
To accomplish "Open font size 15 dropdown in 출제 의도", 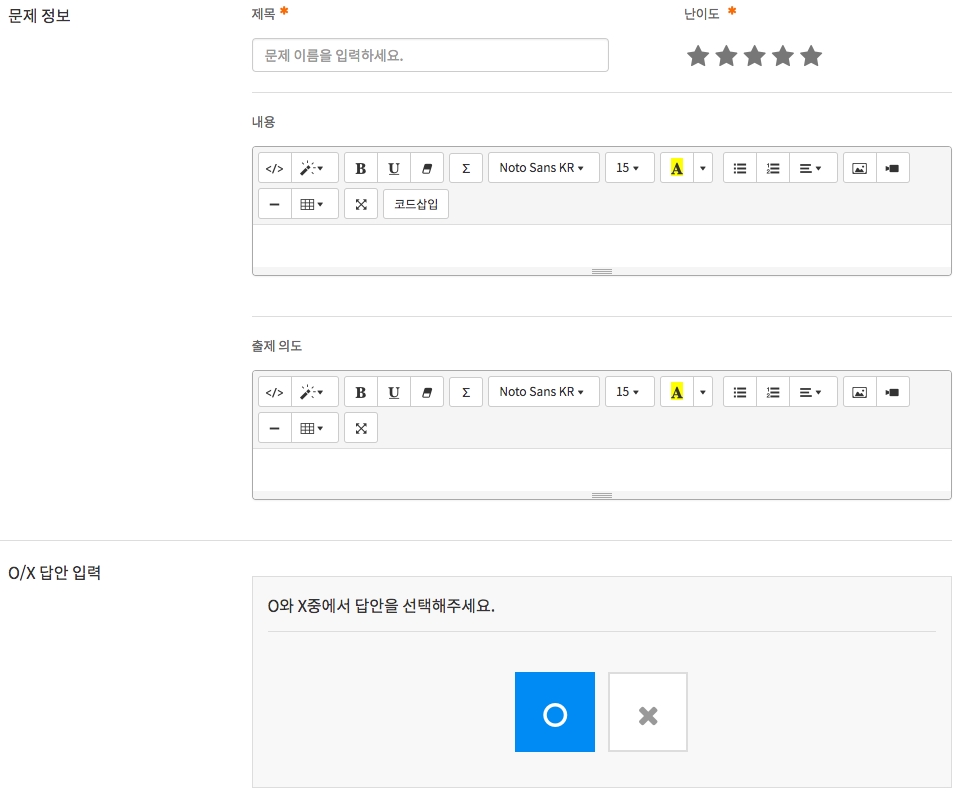I will point(629,392).
